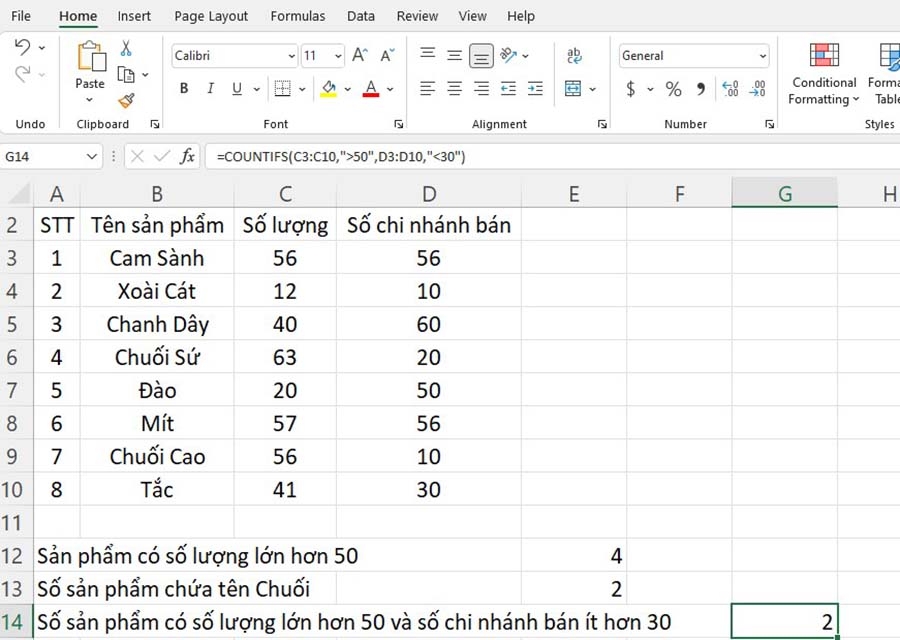The width and height of the screenshot is (900, 640).
Task: Open the Copy dropdown arrow
Action: tap(145, 75)
